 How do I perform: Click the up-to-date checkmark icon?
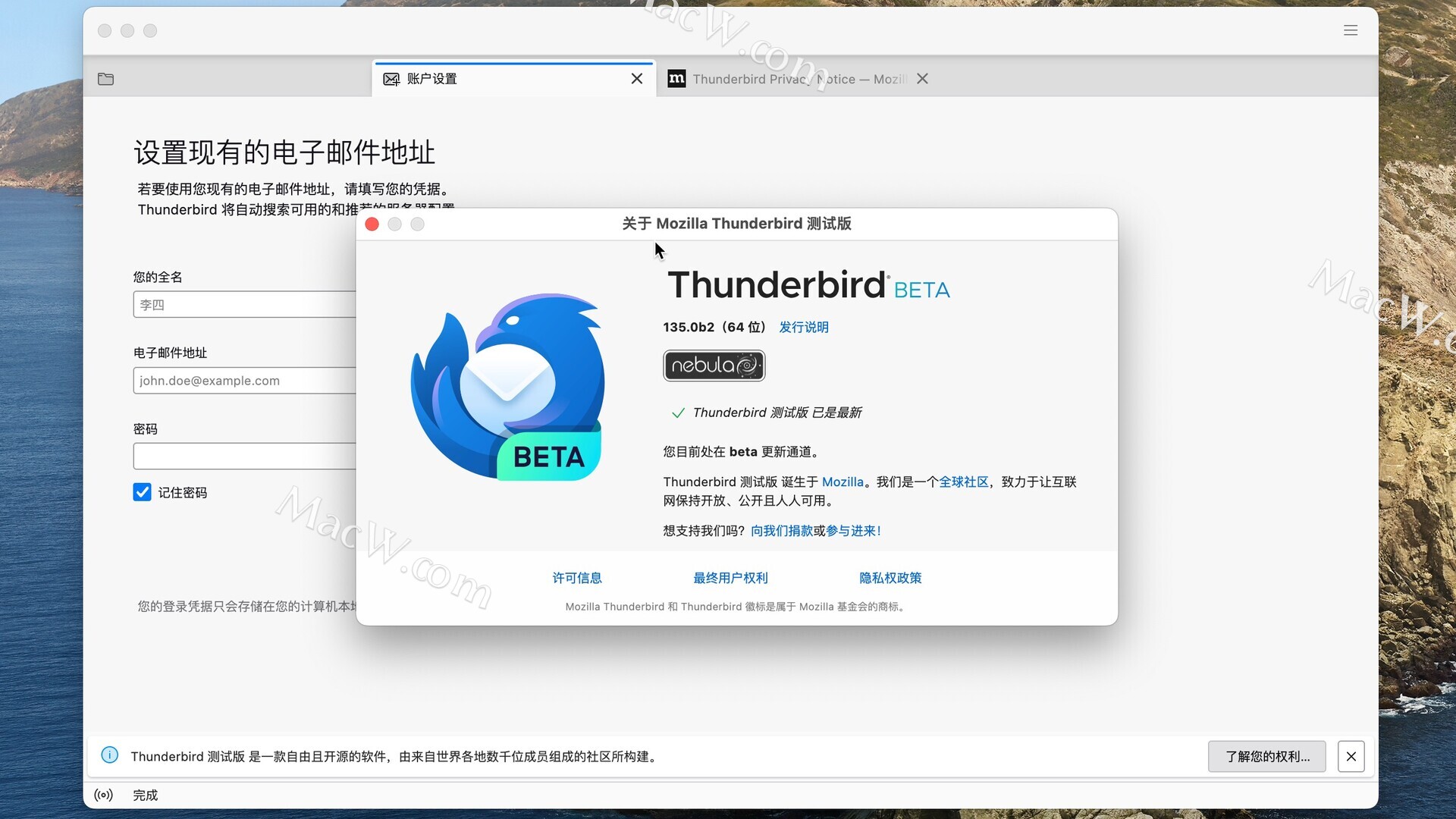click(678, 413)
